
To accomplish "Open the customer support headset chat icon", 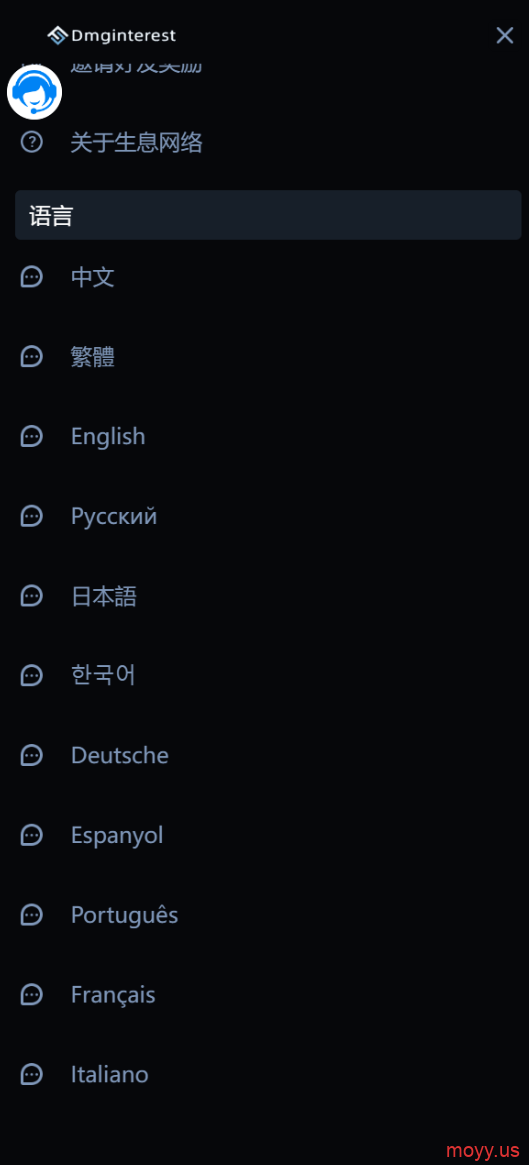I will tap(34, 92).
